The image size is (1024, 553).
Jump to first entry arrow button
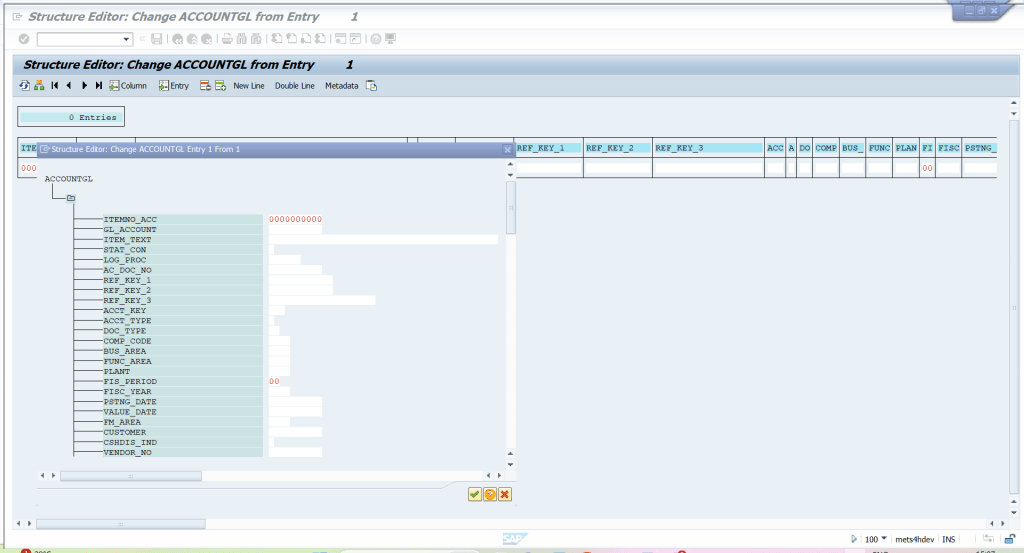[x=54, y=86]
